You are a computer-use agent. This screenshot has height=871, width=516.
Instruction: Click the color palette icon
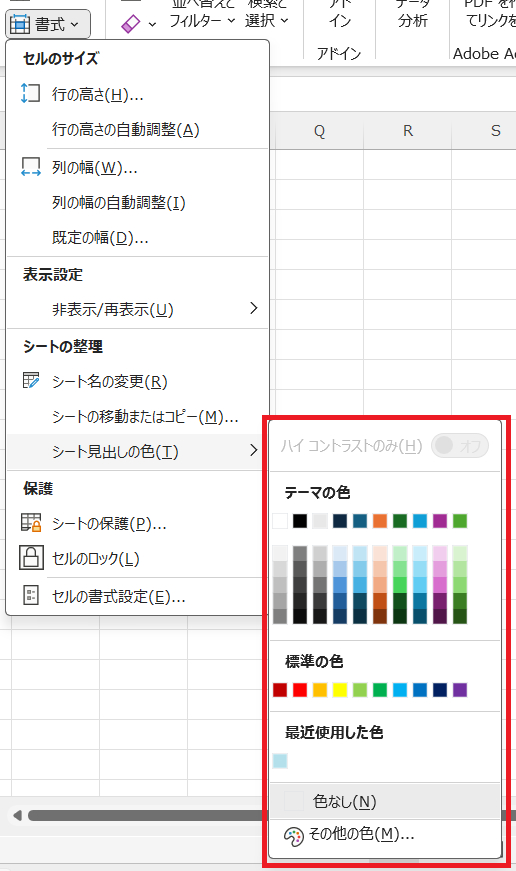pyautogui.click(x=294, y=836)
